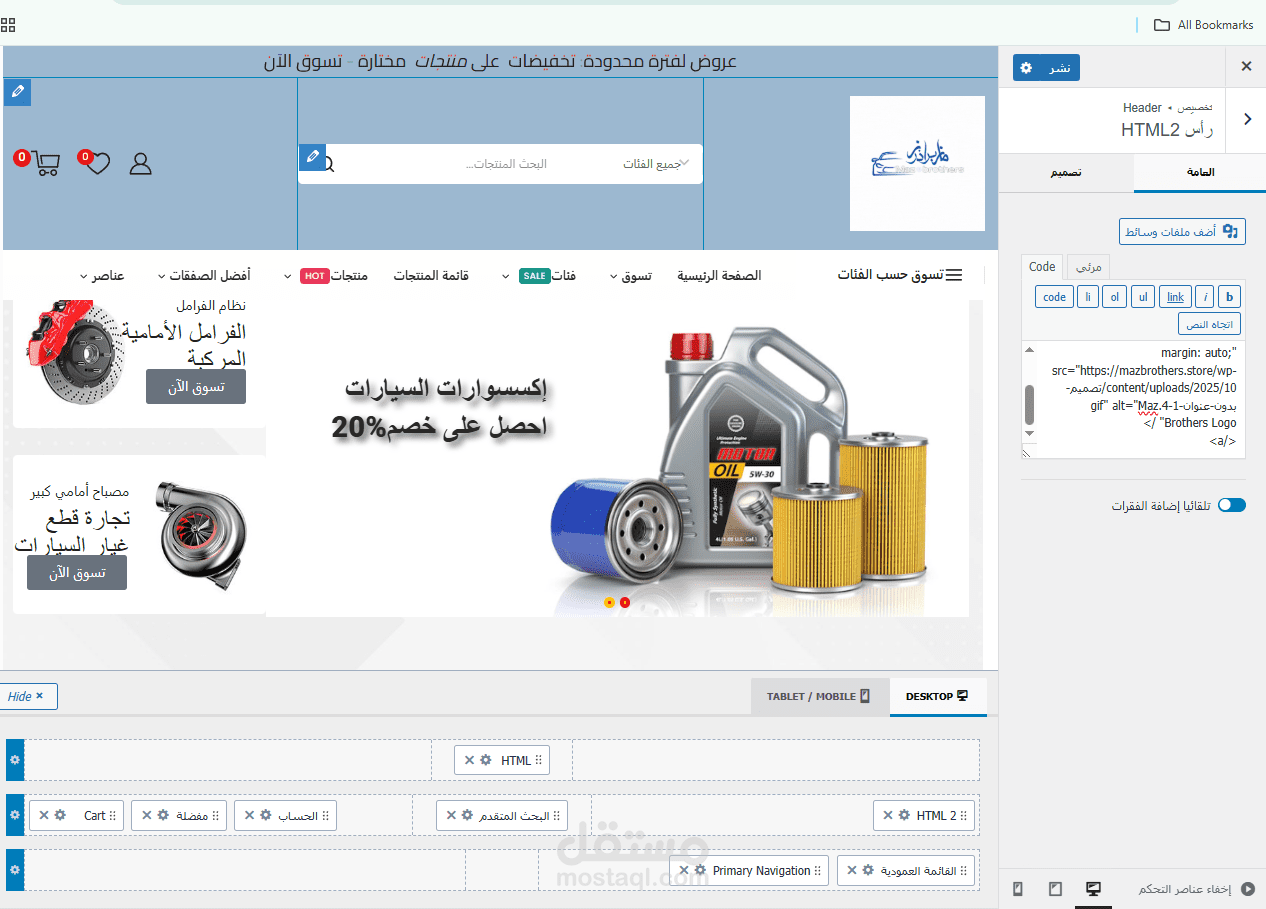Click the ol quicktag button

pyautogui.click(x=1114, y=297)
